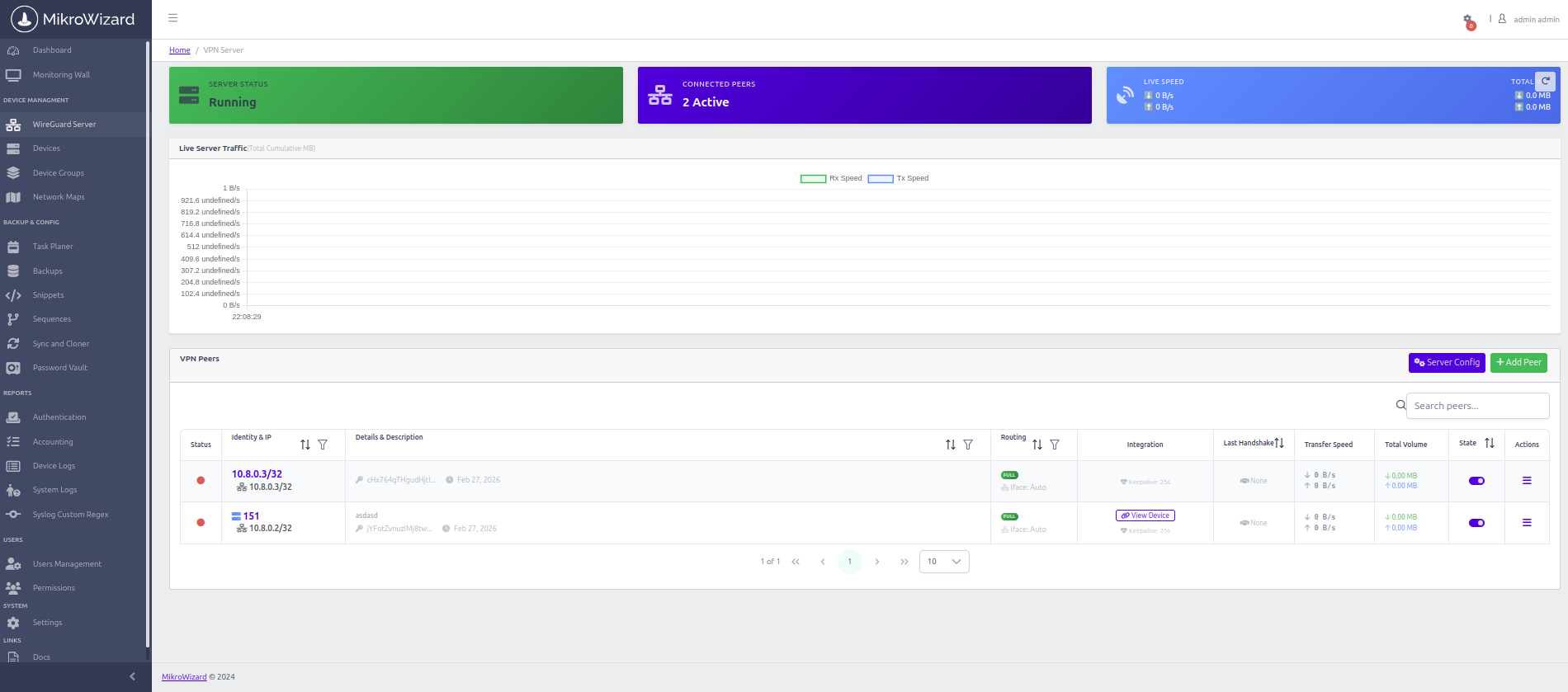Sort by Last Handshake column
Screen dimensions: 1568x692
(1279, 443)
